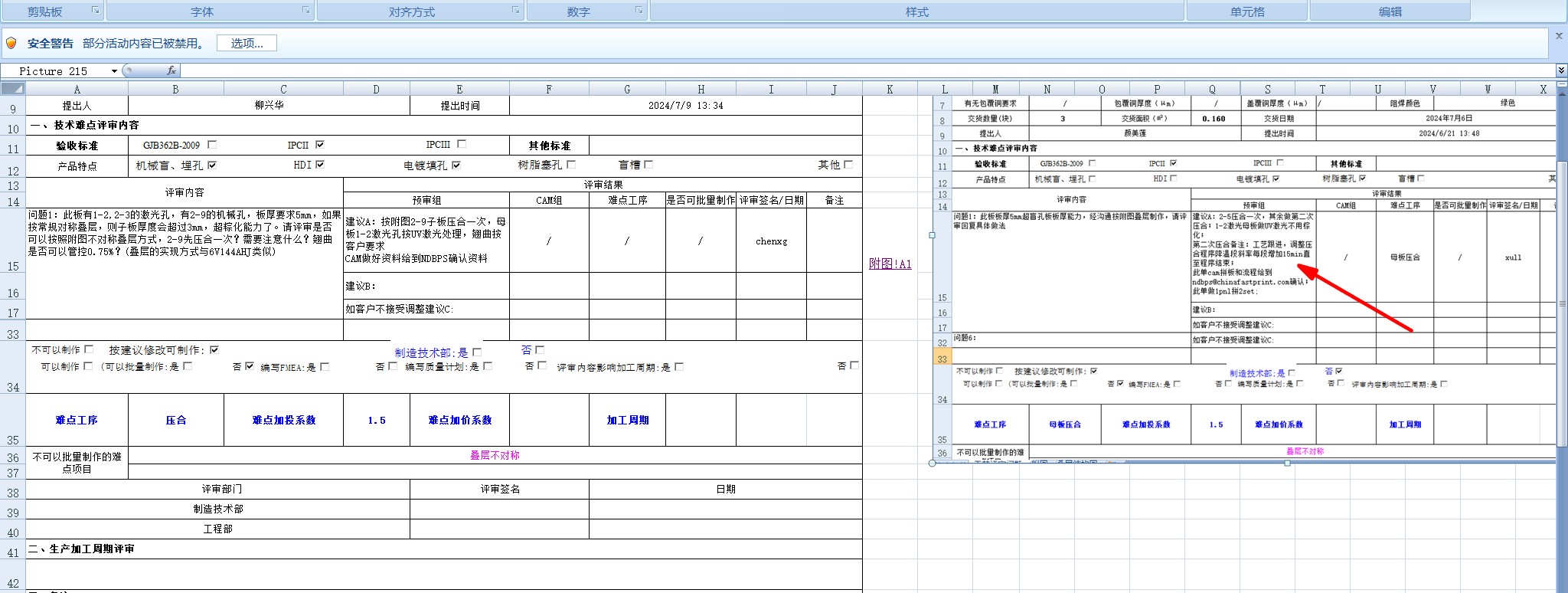Select row 15 header
The height and width of the screenshot is (593, 1568).
(x=13, y=241)
